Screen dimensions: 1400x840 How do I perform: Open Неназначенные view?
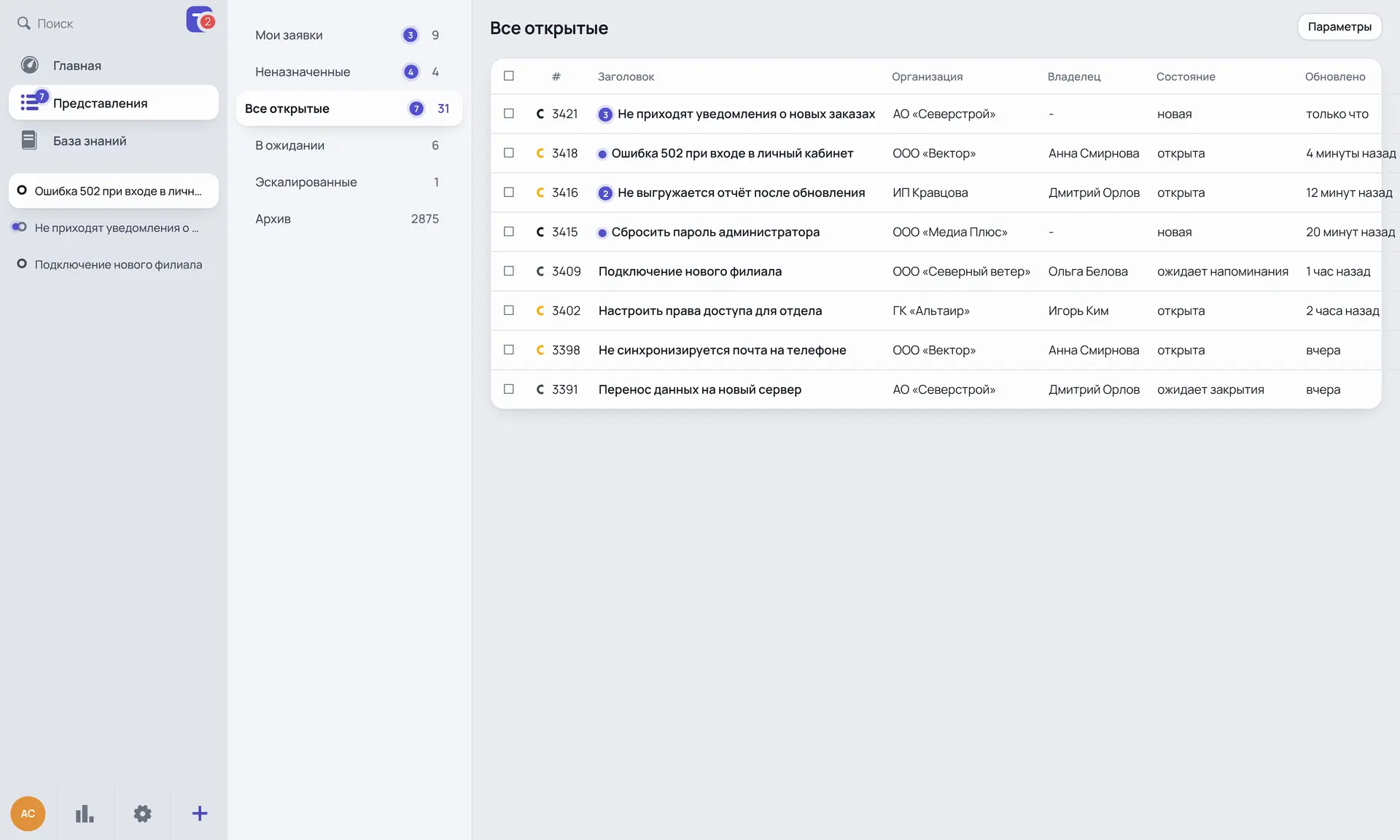tap(349, 71)
